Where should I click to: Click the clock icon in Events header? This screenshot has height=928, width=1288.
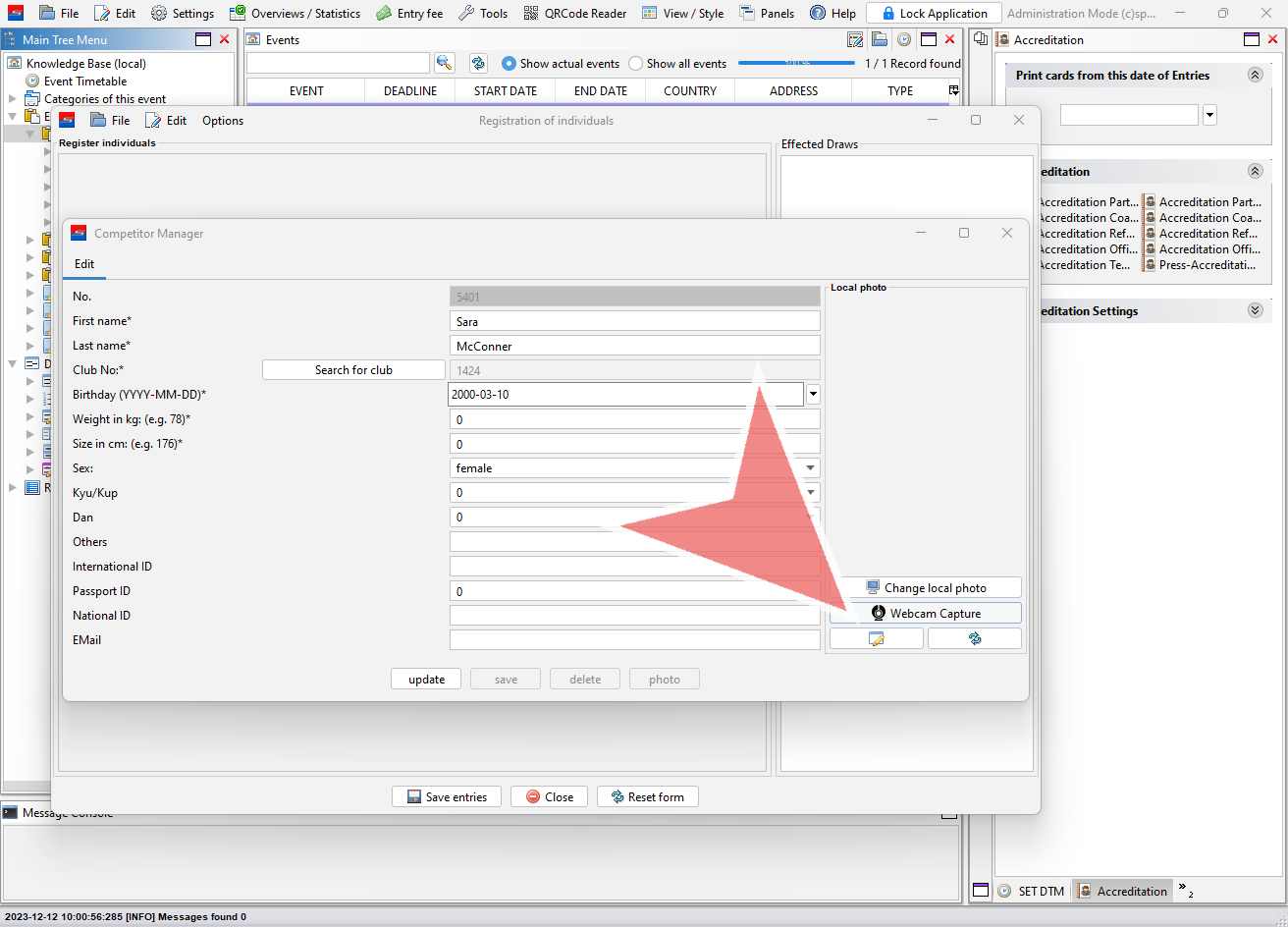(x=903, y=39)
